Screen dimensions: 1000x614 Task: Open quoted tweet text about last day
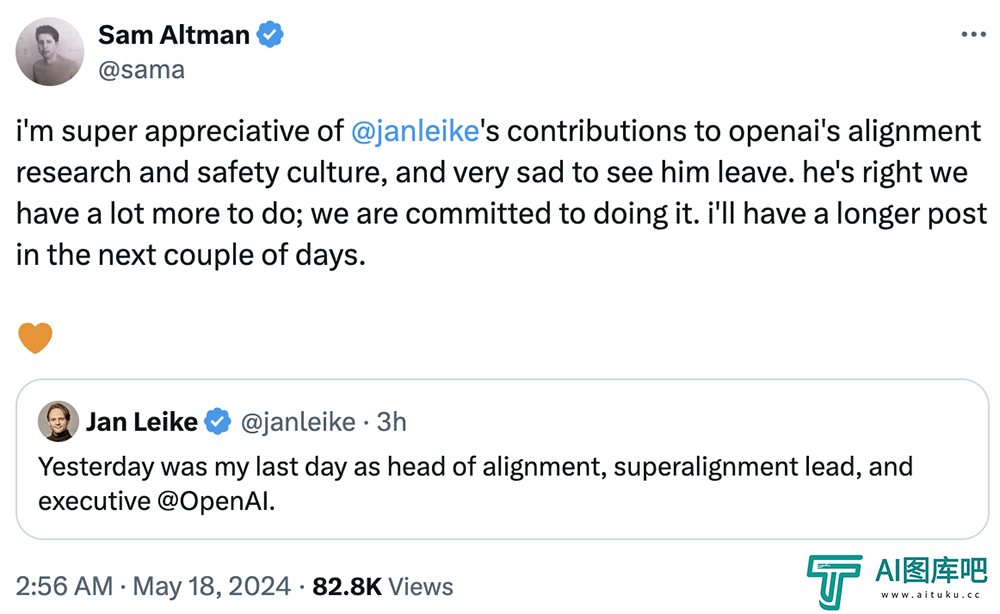coord(475,484)
